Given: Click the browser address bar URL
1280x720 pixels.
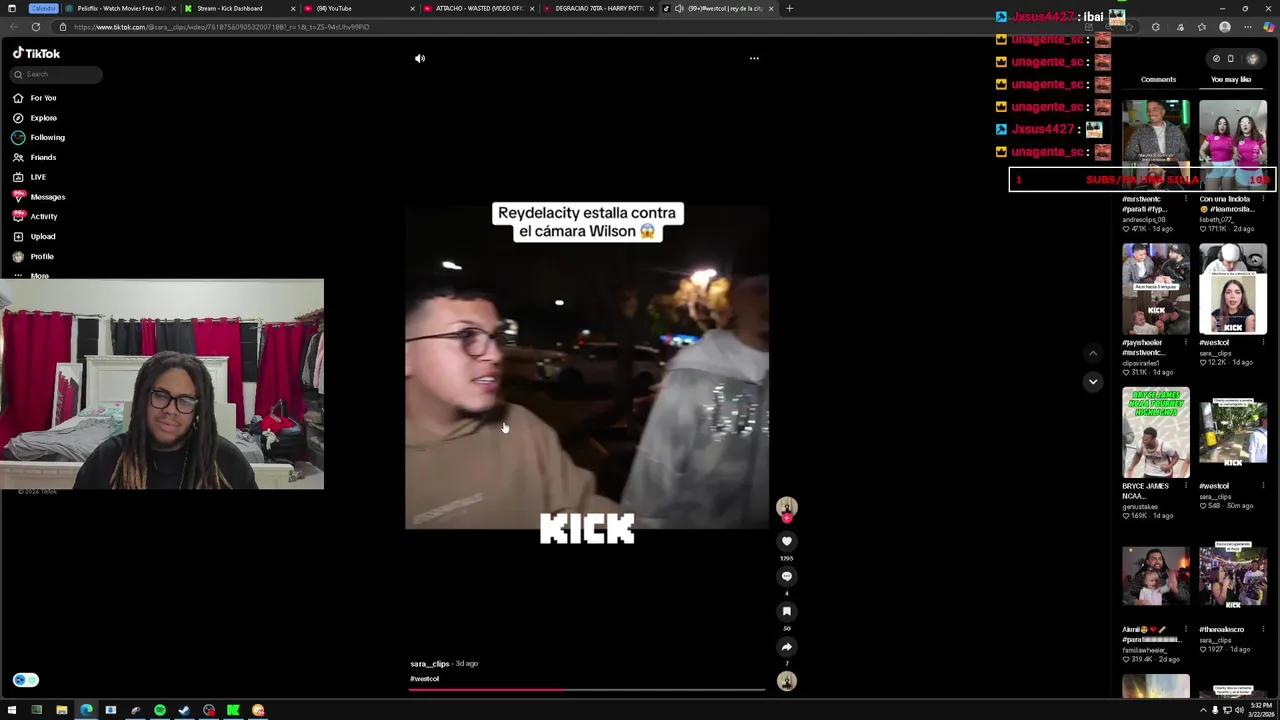Looking at the screenshot, I should [222, 27].
